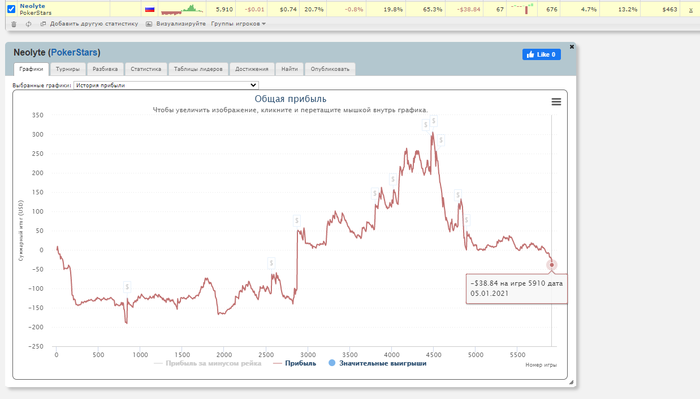Click the Facebook Like button
The height and width of the screenshot is (399, 700).
click(x=542, y=54)
